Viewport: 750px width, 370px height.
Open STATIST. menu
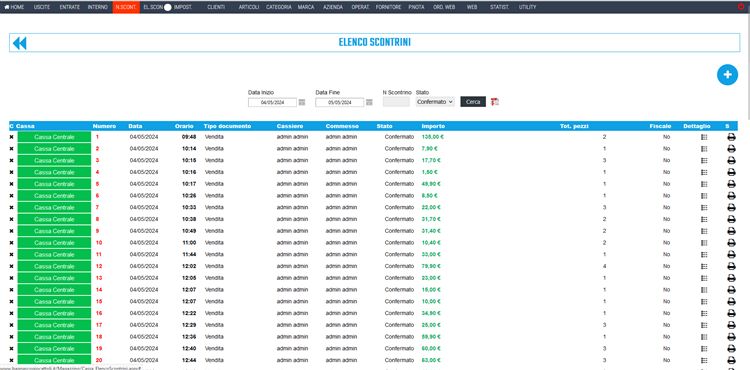coord(499,7)
